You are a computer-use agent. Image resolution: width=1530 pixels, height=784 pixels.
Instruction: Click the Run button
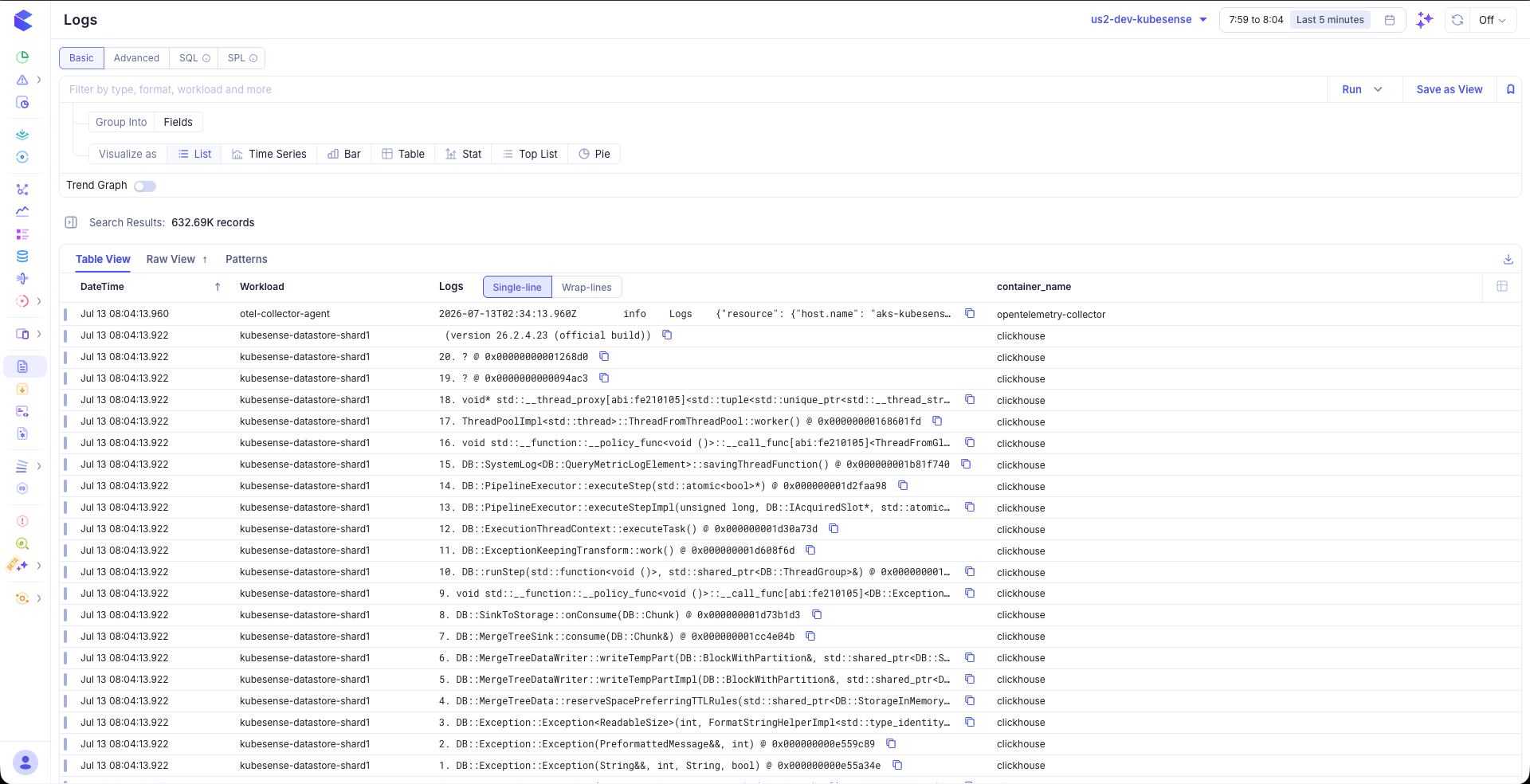click(1351, 89)
